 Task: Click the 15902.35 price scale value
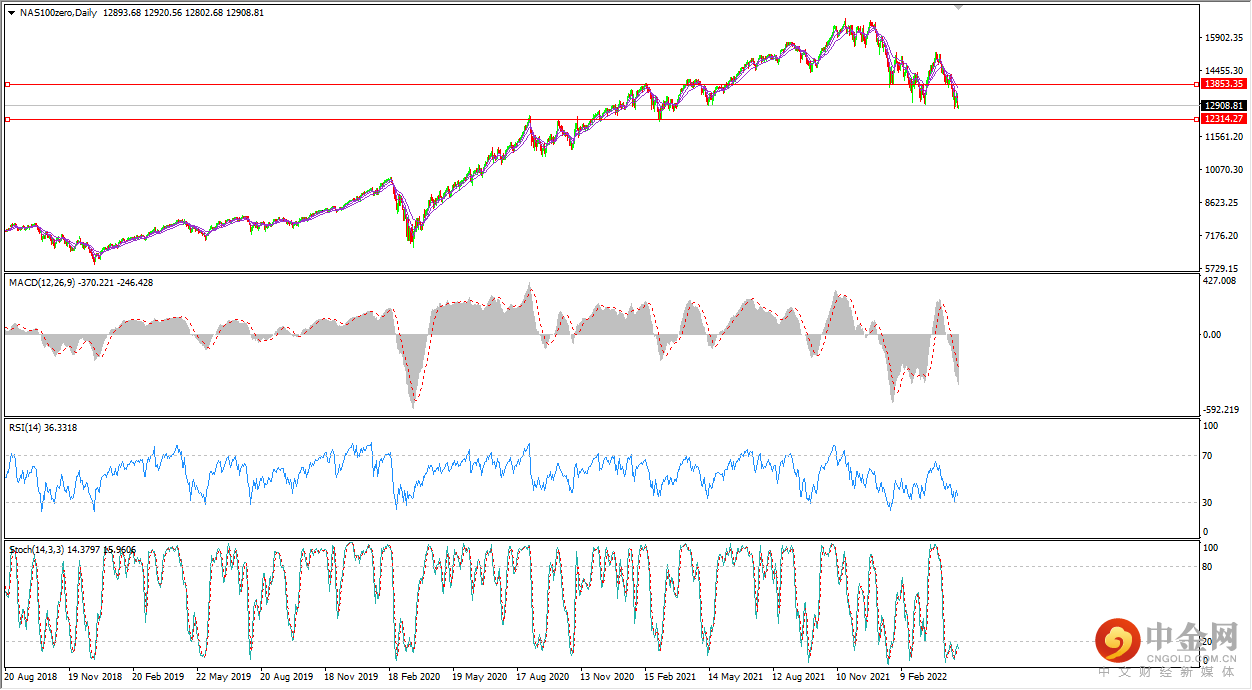click(x=1224, y=38)
